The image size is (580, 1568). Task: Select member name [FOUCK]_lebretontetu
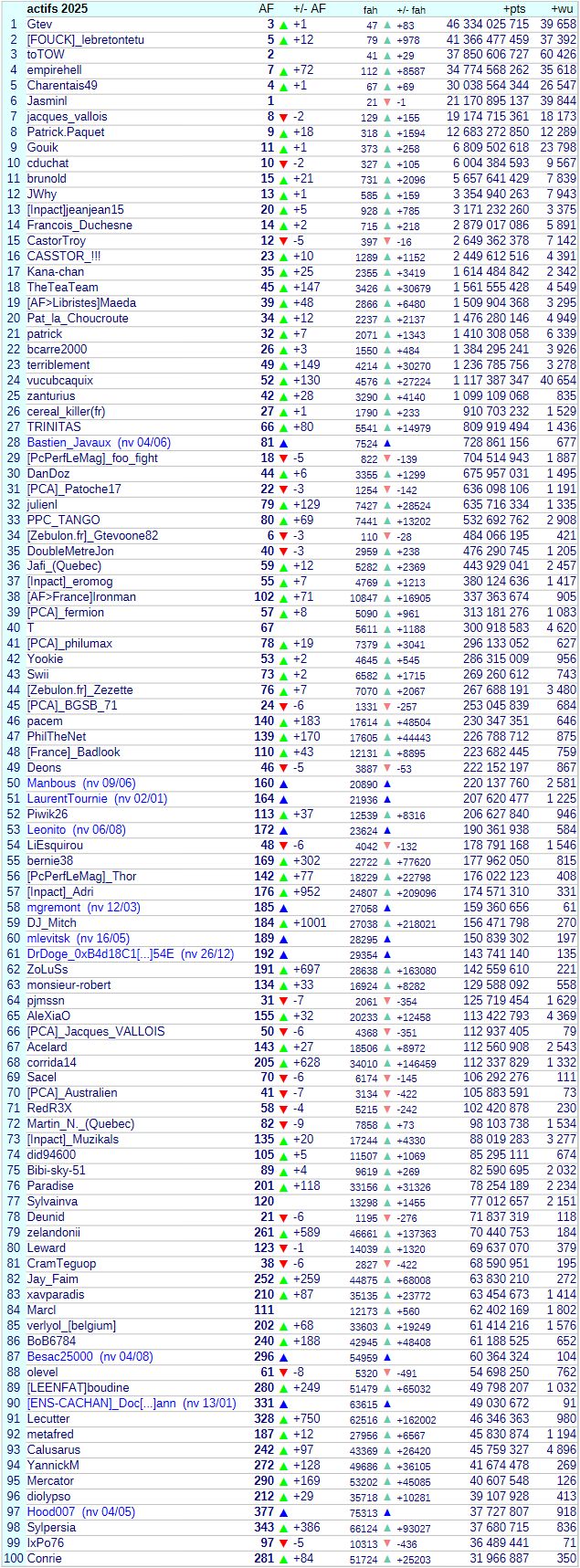[x=85, y=39]
